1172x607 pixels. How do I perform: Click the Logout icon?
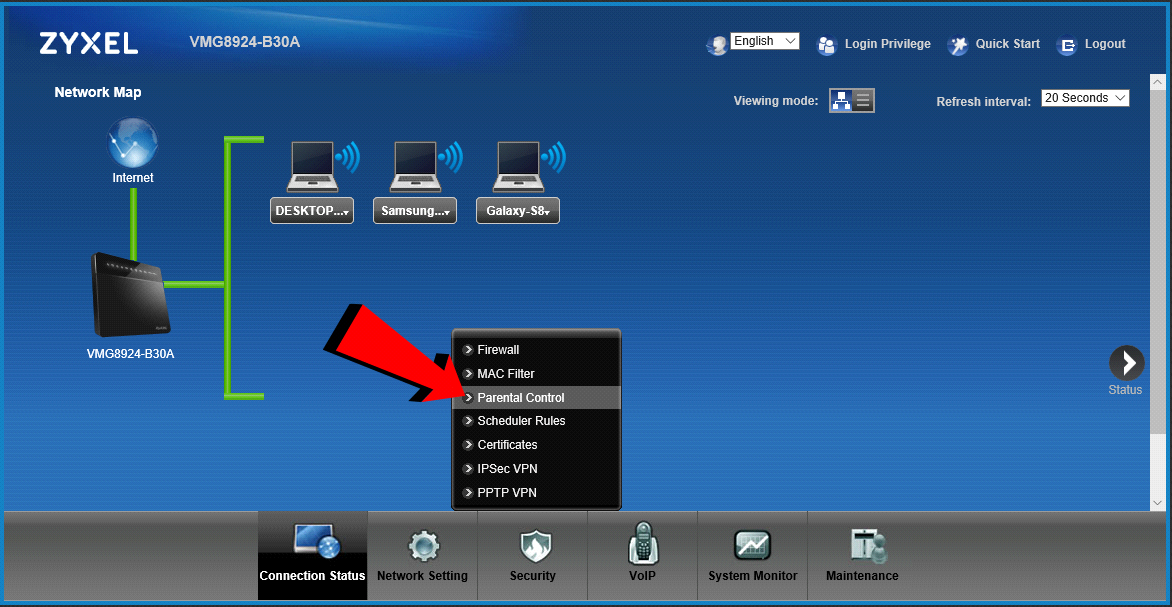[1067, 46]
